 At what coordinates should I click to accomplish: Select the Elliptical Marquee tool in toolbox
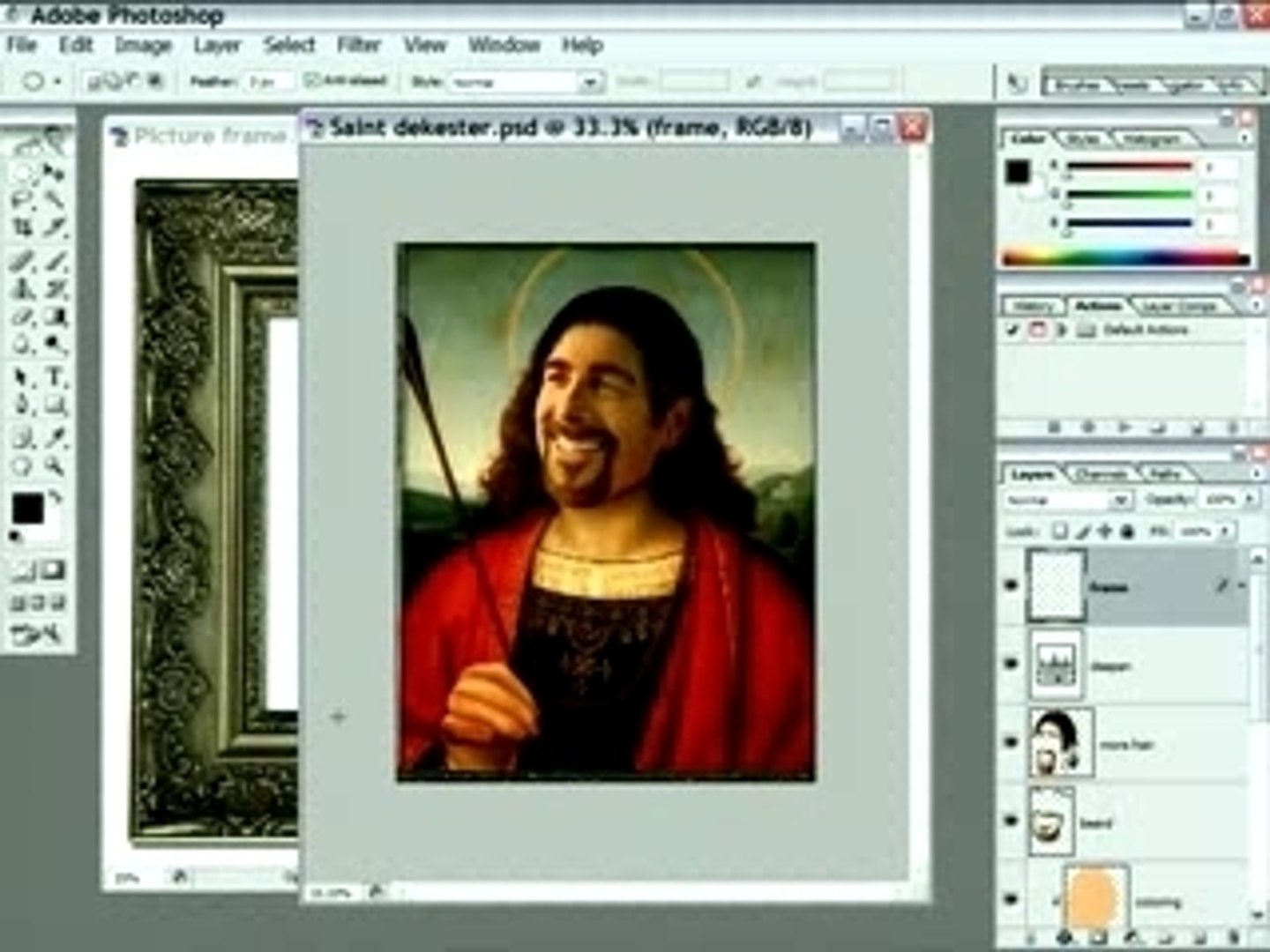tap(23, 173)
